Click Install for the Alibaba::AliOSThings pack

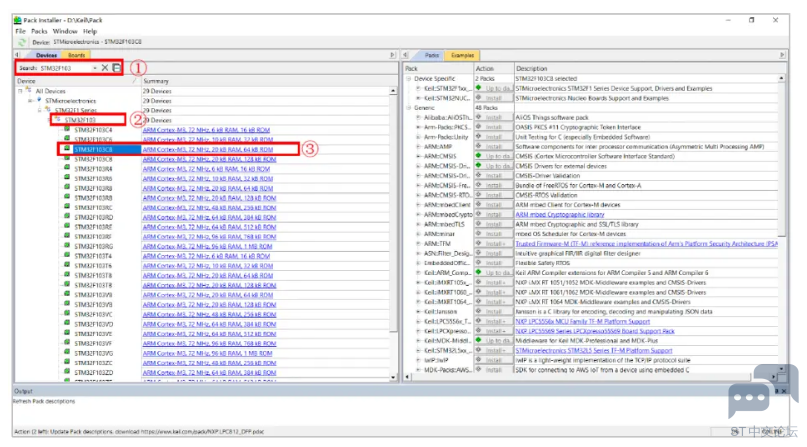[x=494, y=117]
